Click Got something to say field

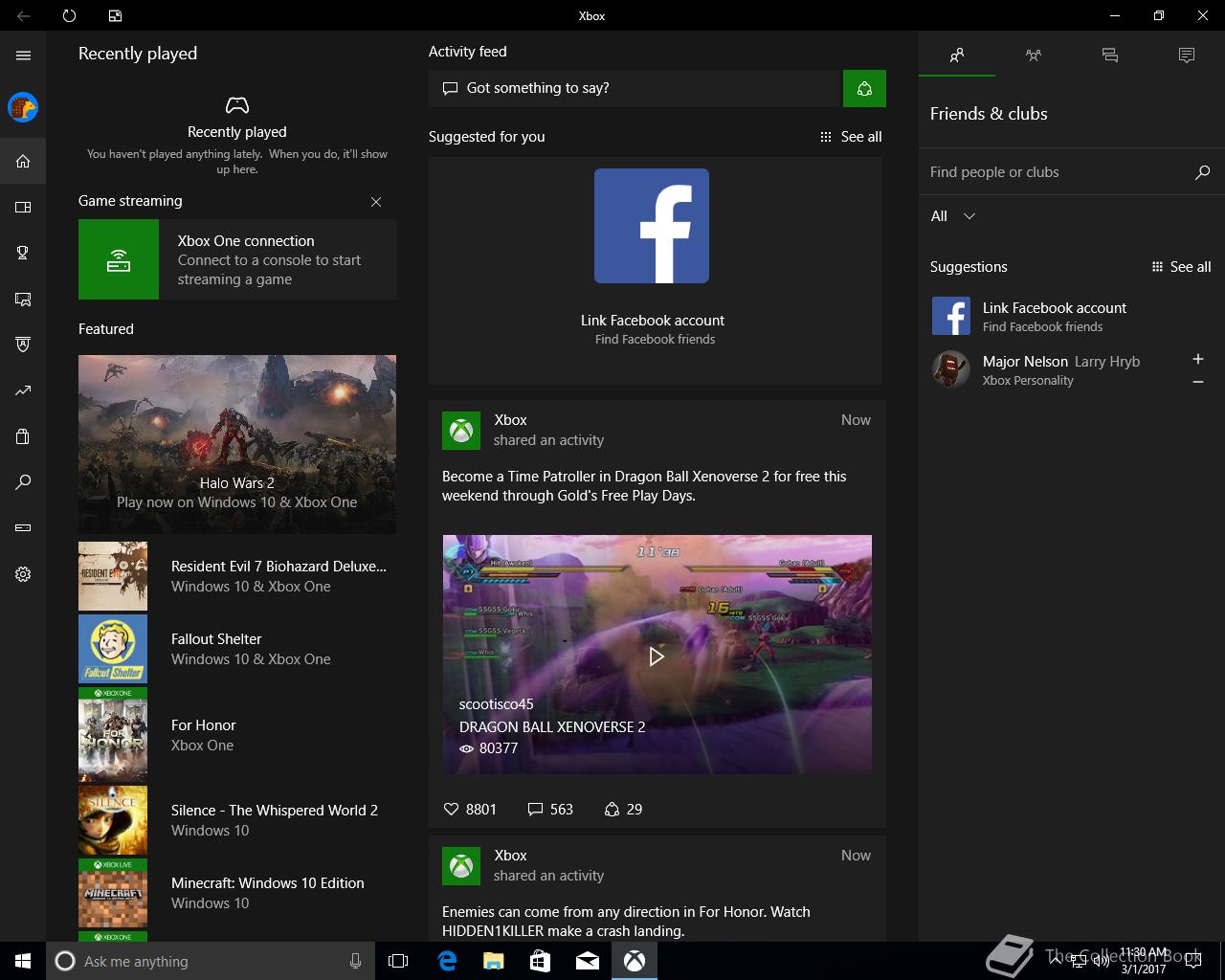(x=634, y=88)
